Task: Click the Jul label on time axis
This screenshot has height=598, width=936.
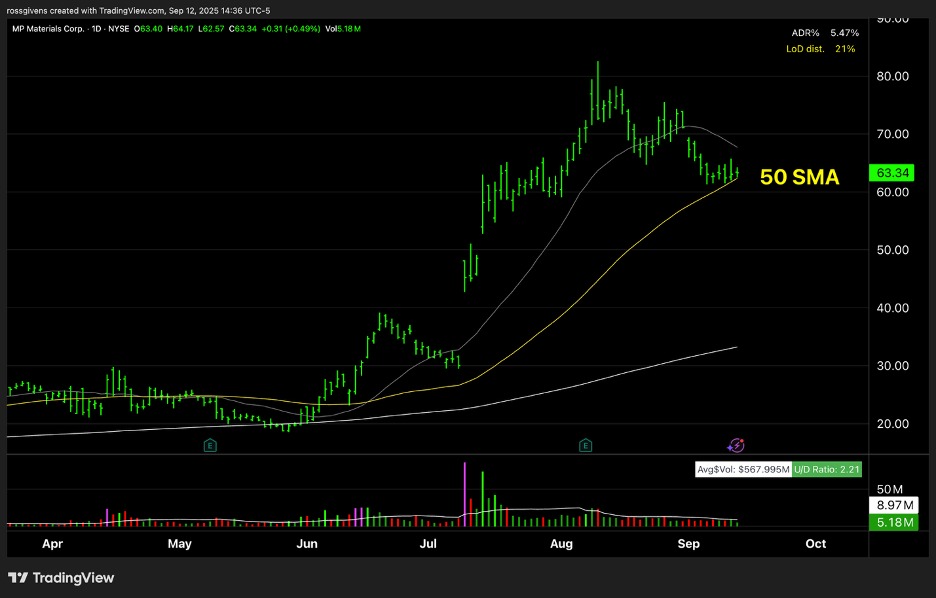Action: [x=429, y=544]
